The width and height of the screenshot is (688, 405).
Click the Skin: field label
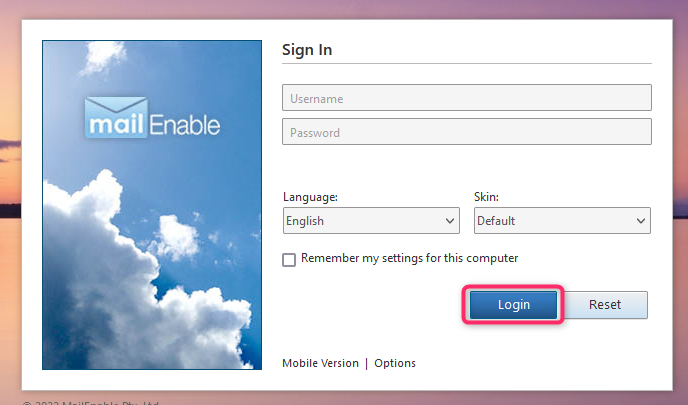[486, 197]
